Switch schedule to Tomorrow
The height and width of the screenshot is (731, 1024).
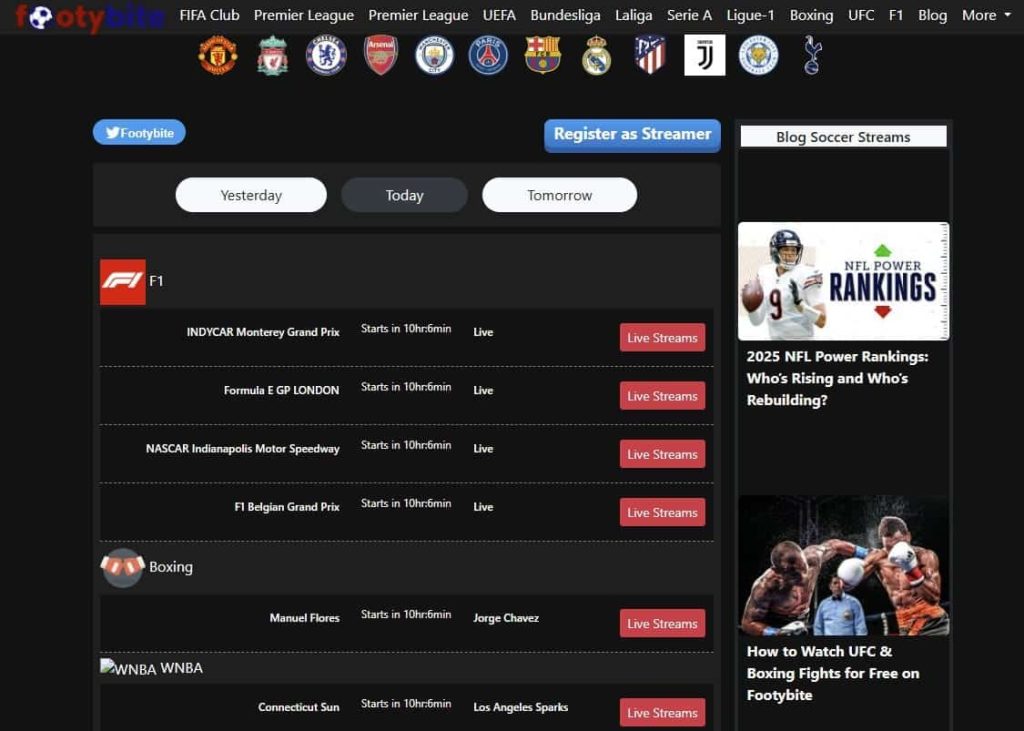560,195
